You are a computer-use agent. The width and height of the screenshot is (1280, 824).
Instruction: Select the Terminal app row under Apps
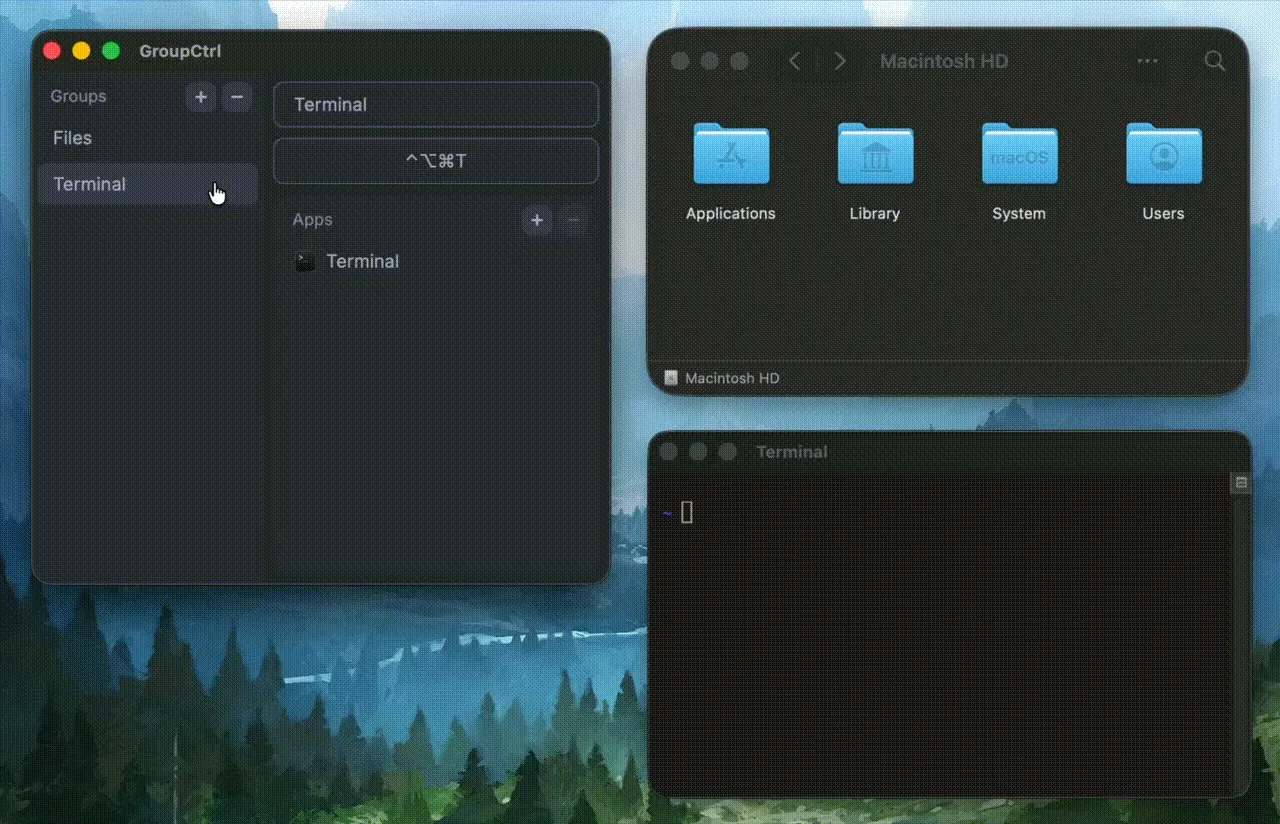coord(436,262)
